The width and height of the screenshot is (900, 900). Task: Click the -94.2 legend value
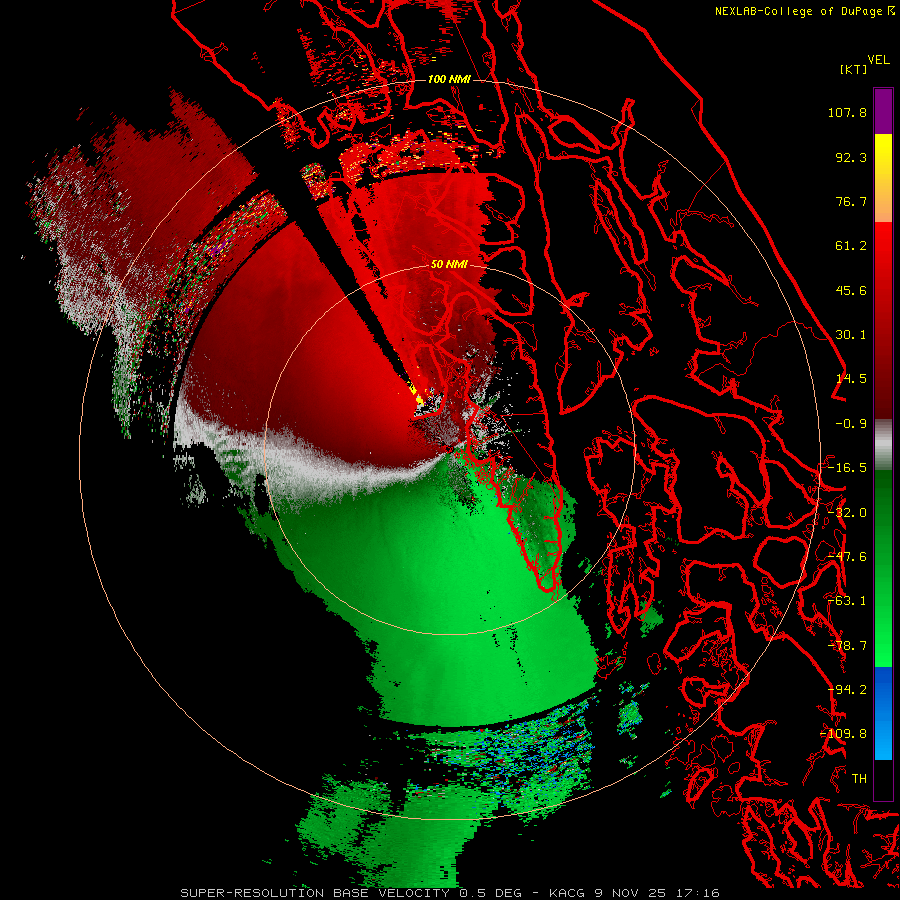(847, 690)
